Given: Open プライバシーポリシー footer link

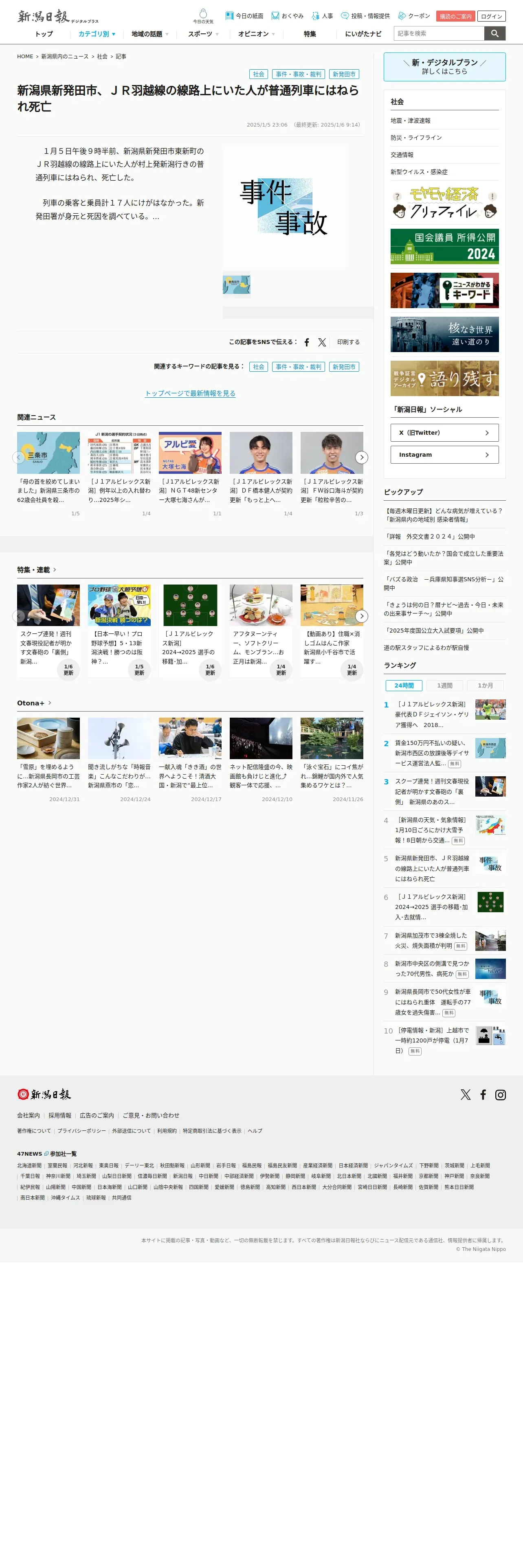Looking at the screenshot, I should pos(81,1131).
